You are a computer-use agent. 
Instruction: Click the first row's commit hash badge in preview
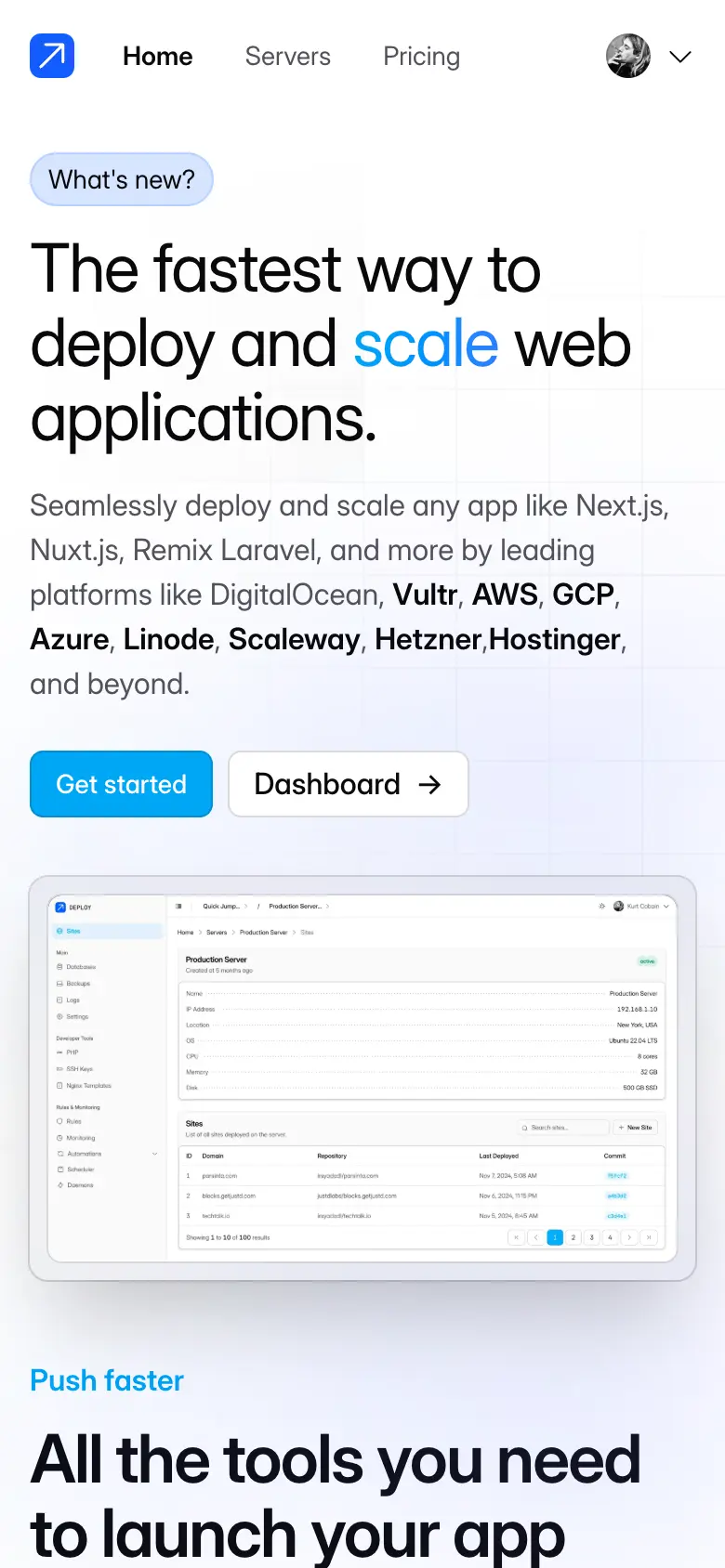coord(617,1176)
